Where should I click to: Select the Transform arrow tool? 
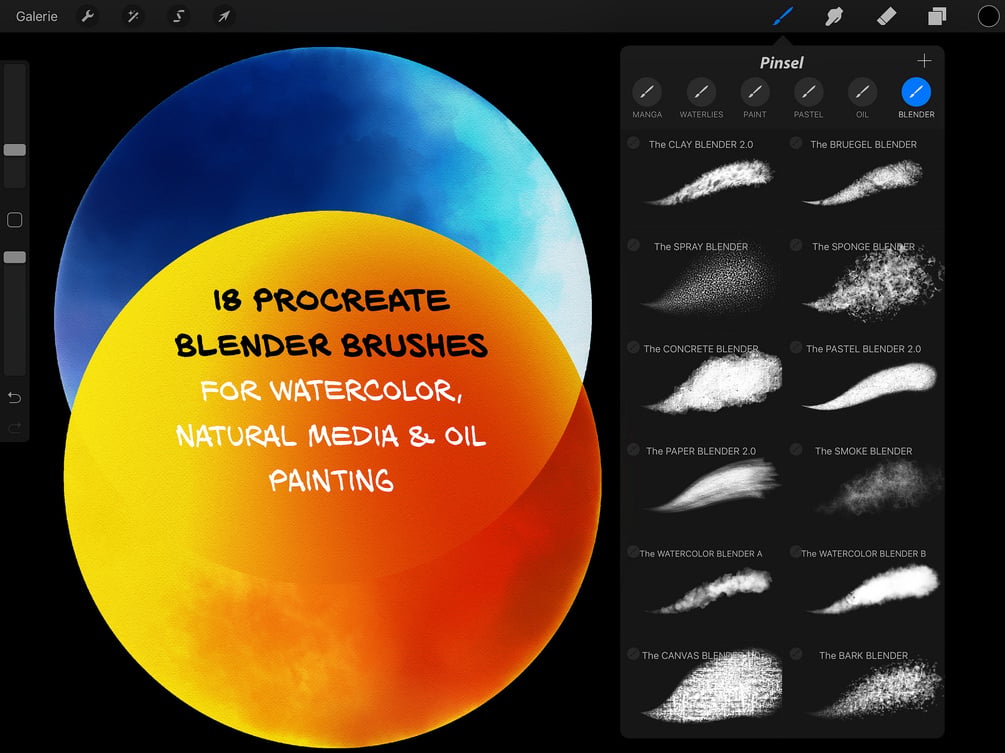[x=224, y=16]
